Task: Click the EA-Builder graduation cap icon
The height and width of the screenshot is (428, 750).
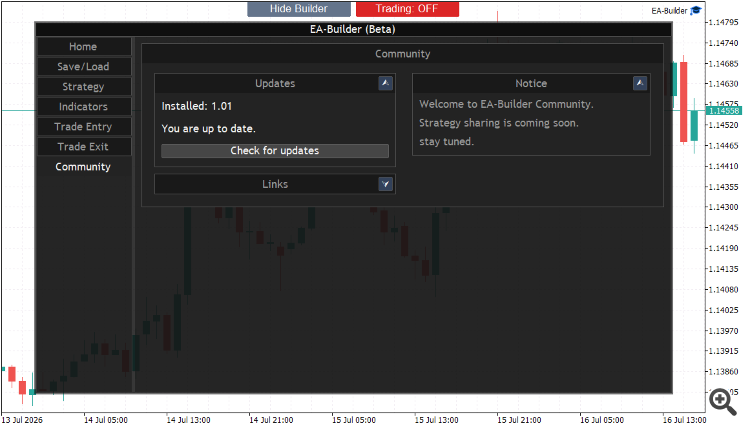Action: pos(696,11)
